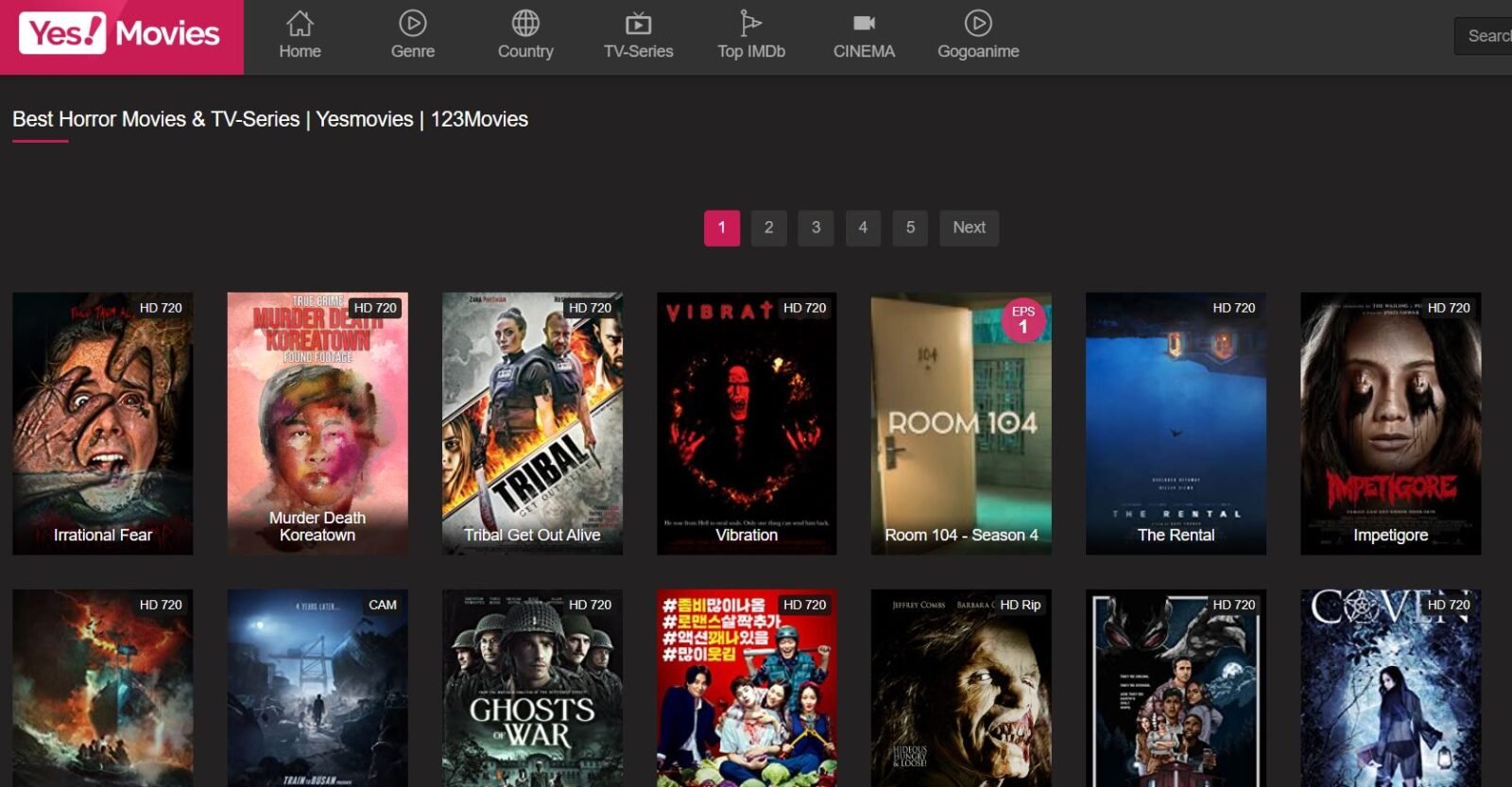Viewport: 1512px width, 787px height.
Task: Select page 5 in pagination
Action: point(910,228)
